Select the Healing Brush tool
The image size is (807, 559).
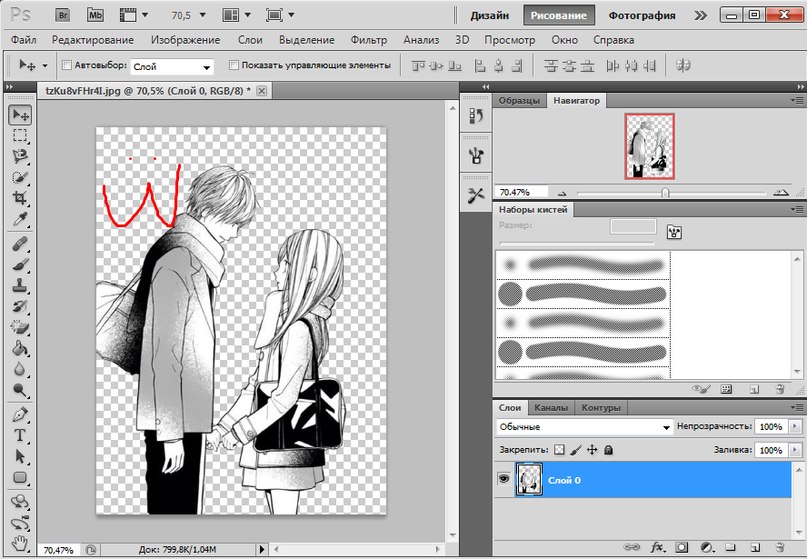(x=20, y=243)
